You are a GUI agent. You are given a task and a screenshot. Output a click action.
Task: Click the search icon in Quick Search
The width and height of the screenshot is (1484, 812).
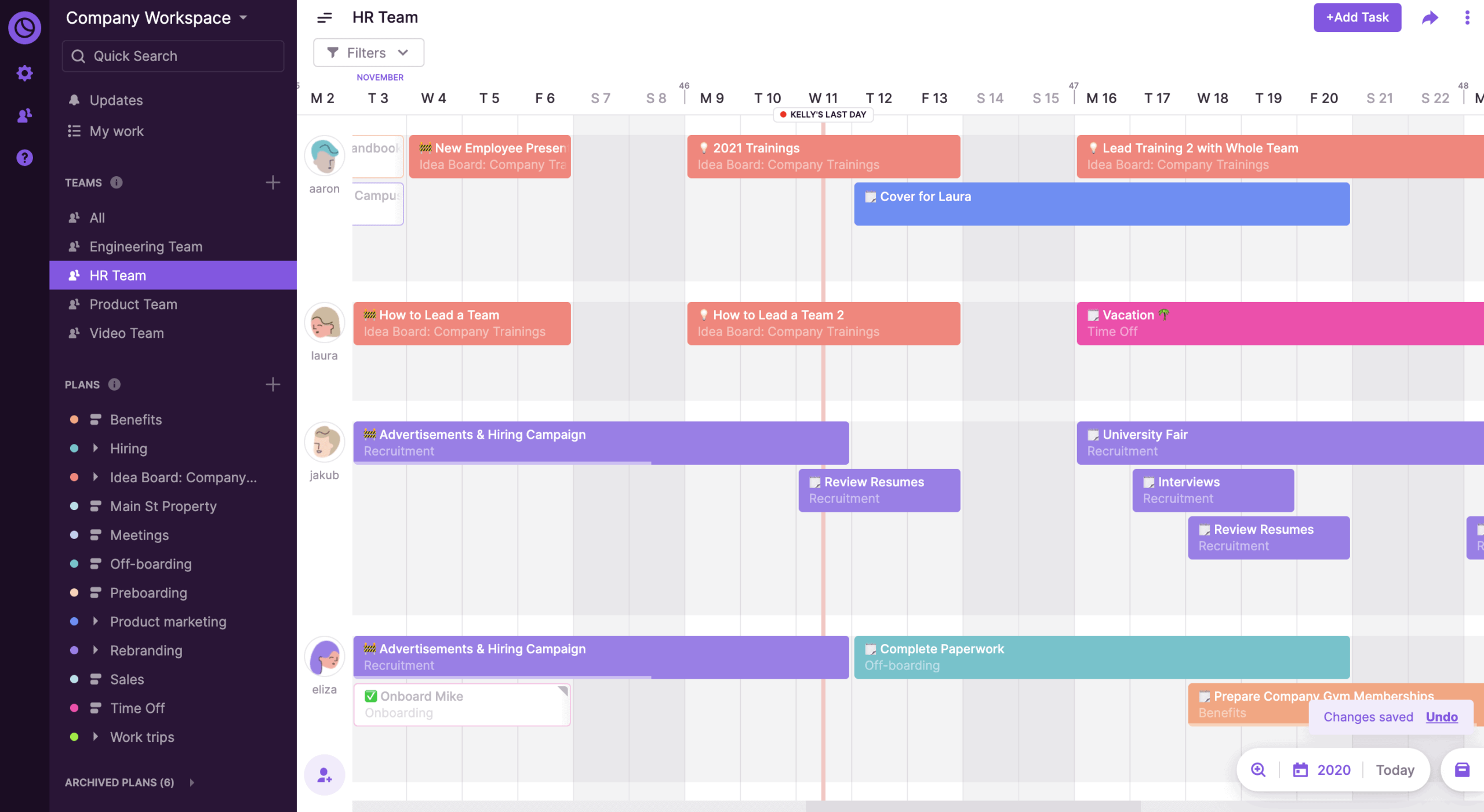click(x=78, y=56)
